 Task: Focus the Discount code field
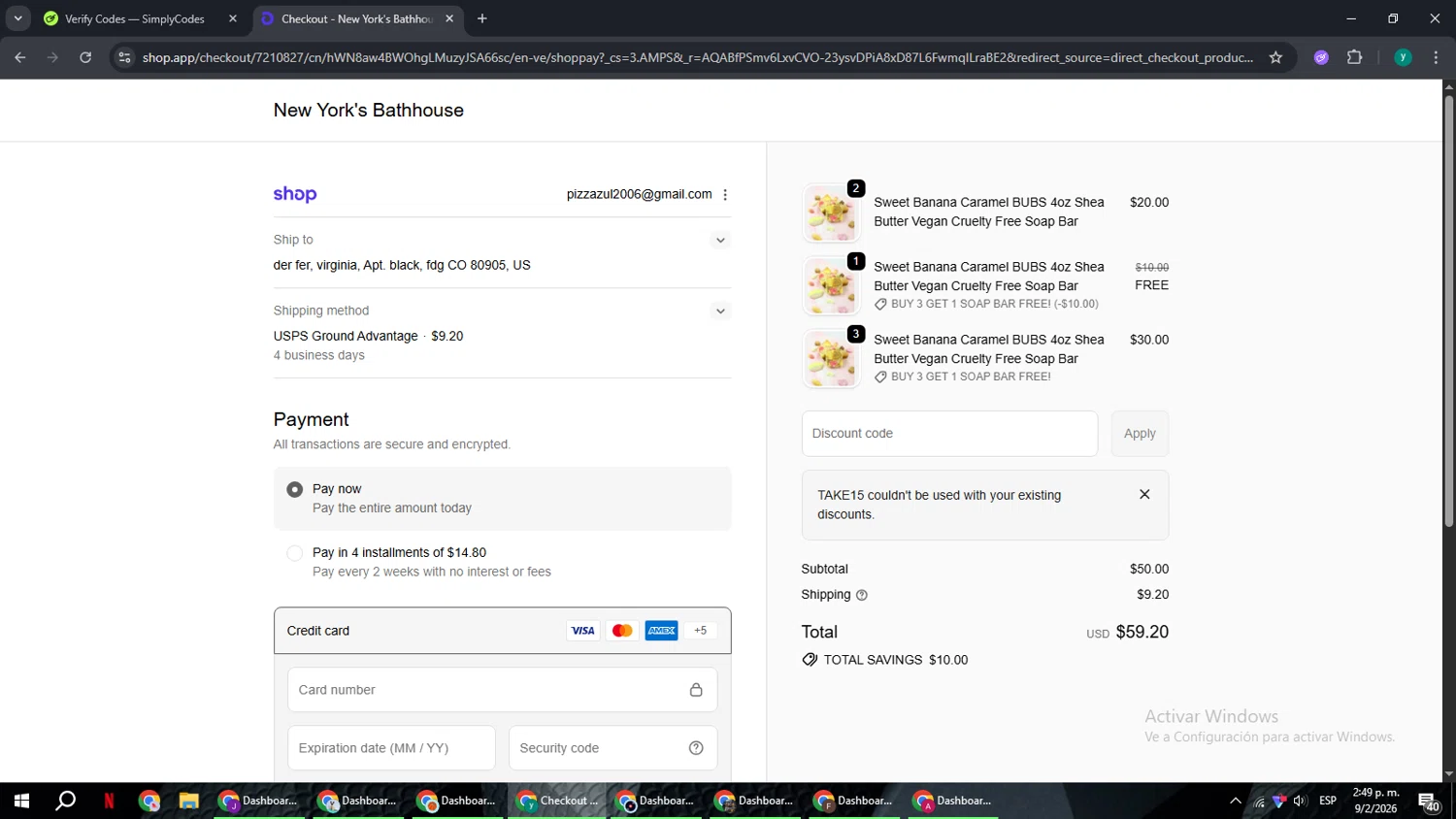pos(949,434)
